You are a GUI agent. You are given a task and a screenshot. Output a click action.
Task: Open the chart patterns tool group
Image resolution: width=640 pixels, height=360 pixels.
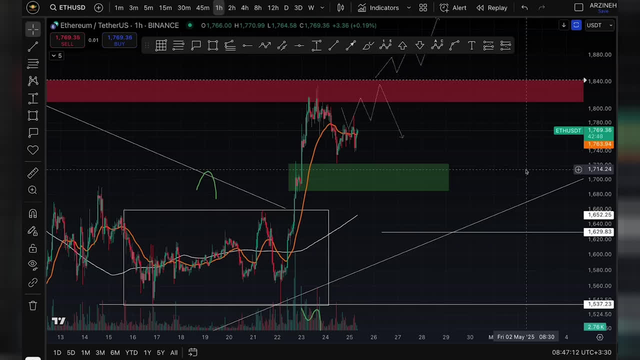point(33,81)
